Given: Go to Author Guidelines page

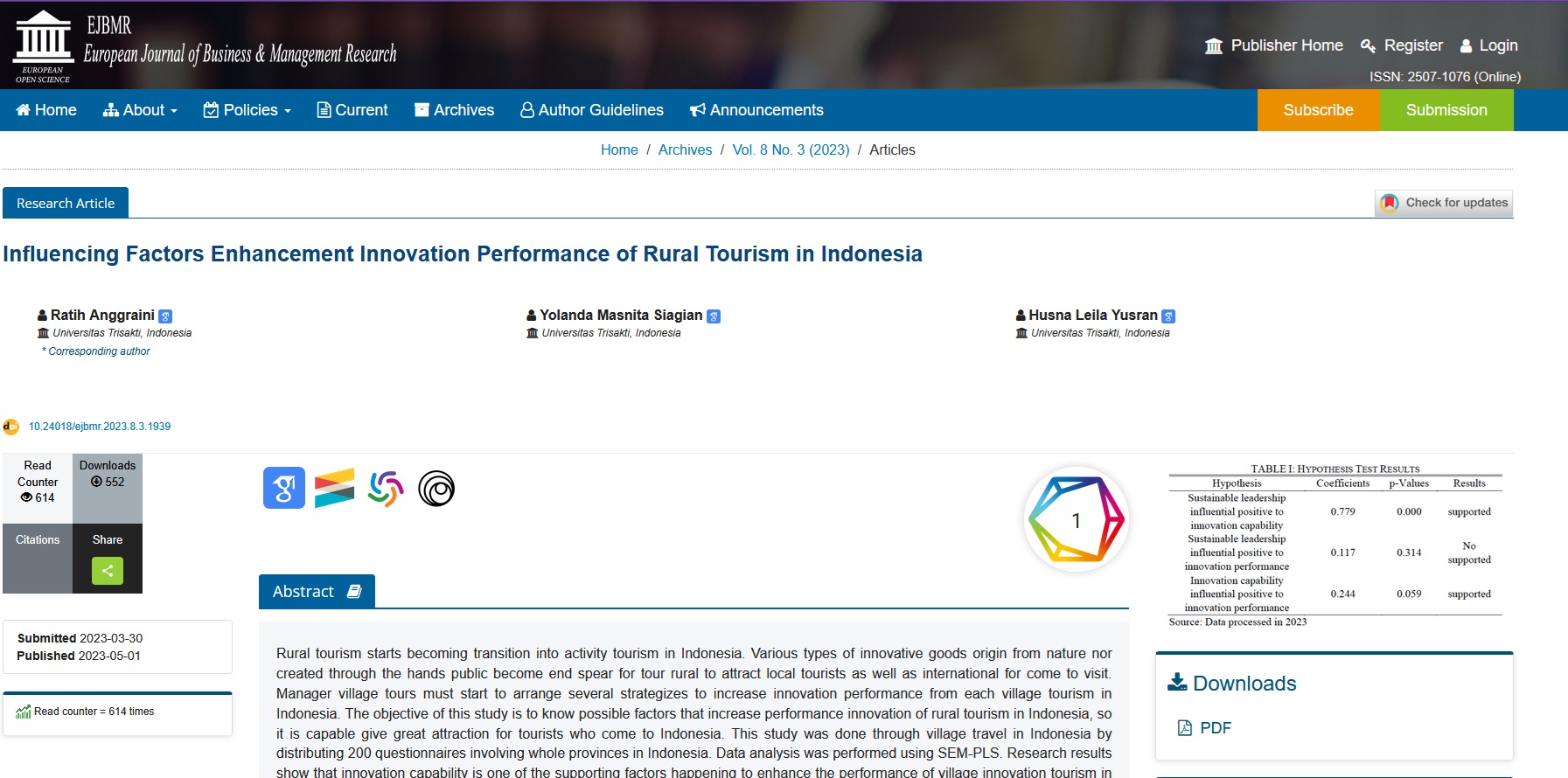Looking at the screenshot, I should coord(592,110).
